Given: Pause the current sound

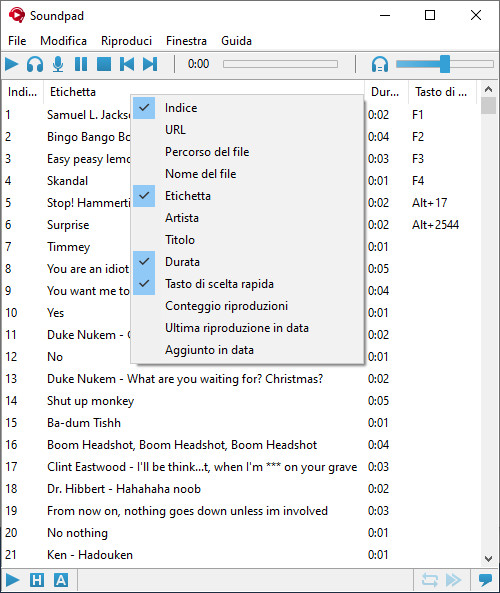Looking at the screenshot, I should pos(81,64).
